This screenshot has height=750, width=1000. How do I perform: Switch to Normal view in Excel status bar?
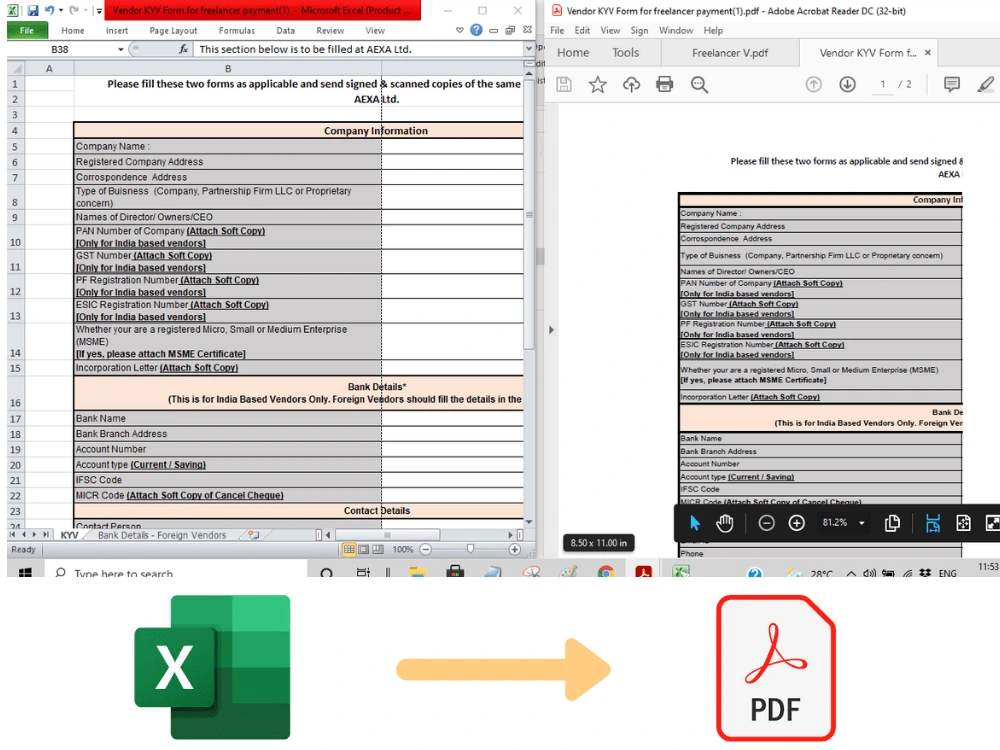click(x=349, y=549)
